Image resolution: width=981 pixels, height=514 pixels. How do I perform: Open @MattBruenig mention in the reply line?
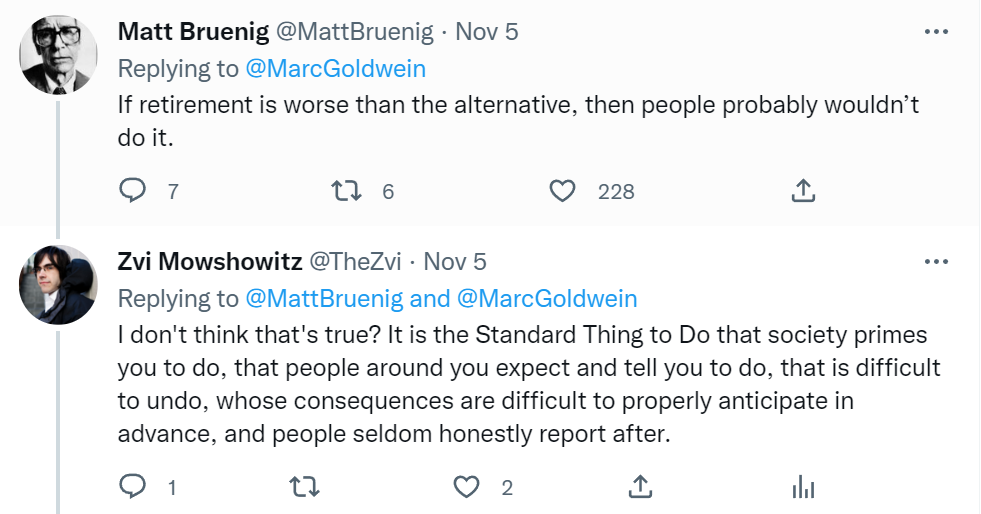(324, 298)
